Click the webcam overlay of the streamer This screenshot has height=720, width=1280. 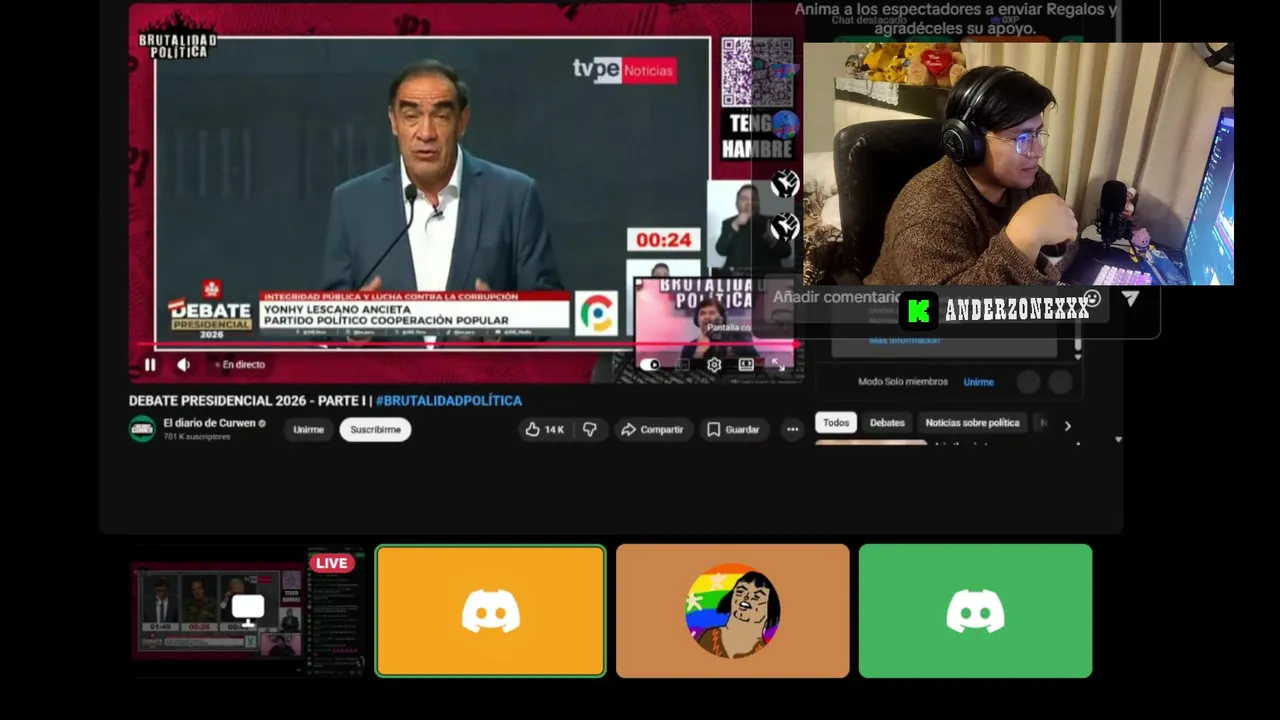tap(1018, 164)
